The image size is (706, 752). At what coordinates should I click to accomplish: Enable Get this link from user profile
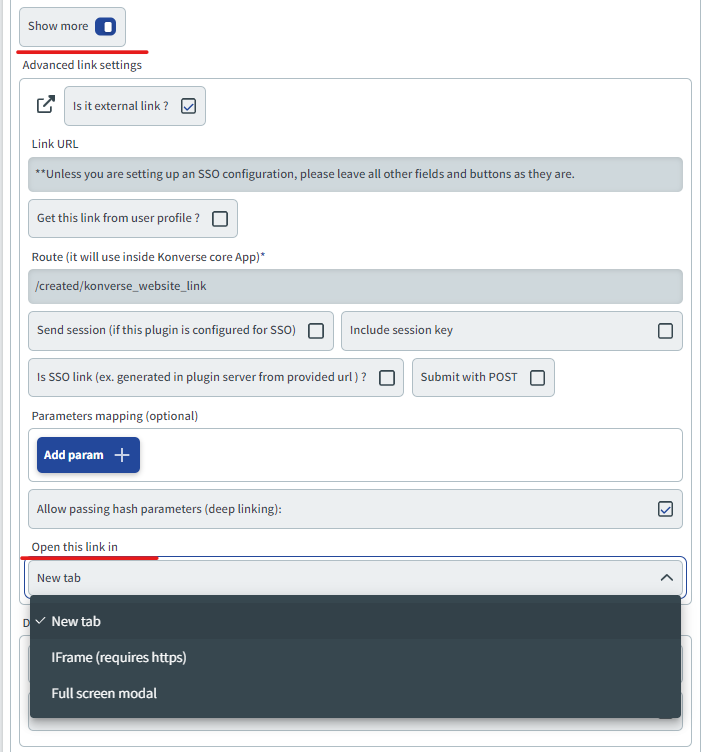[220, 219]
